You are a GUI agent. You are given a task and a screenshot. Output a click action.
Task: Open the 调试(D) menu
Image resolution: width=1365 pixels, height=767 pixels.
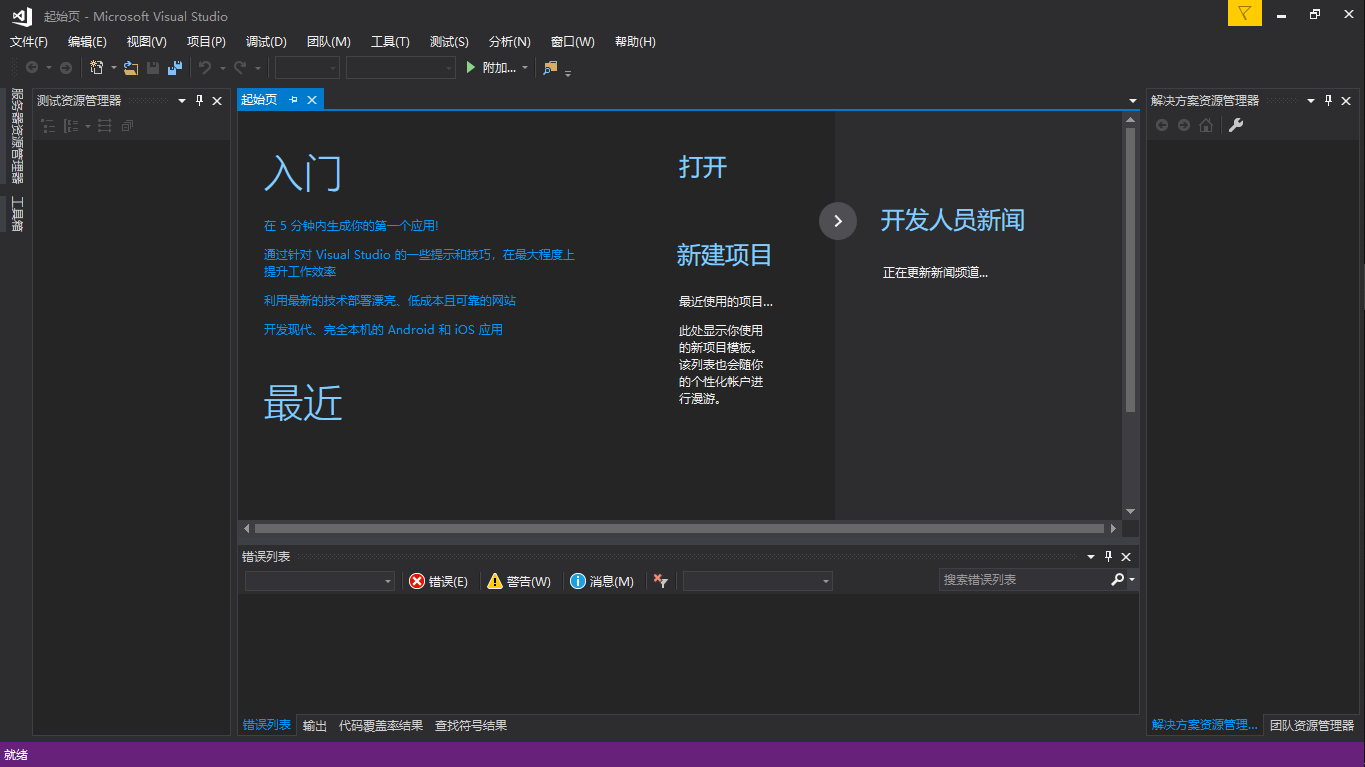[x=266, y=42]
